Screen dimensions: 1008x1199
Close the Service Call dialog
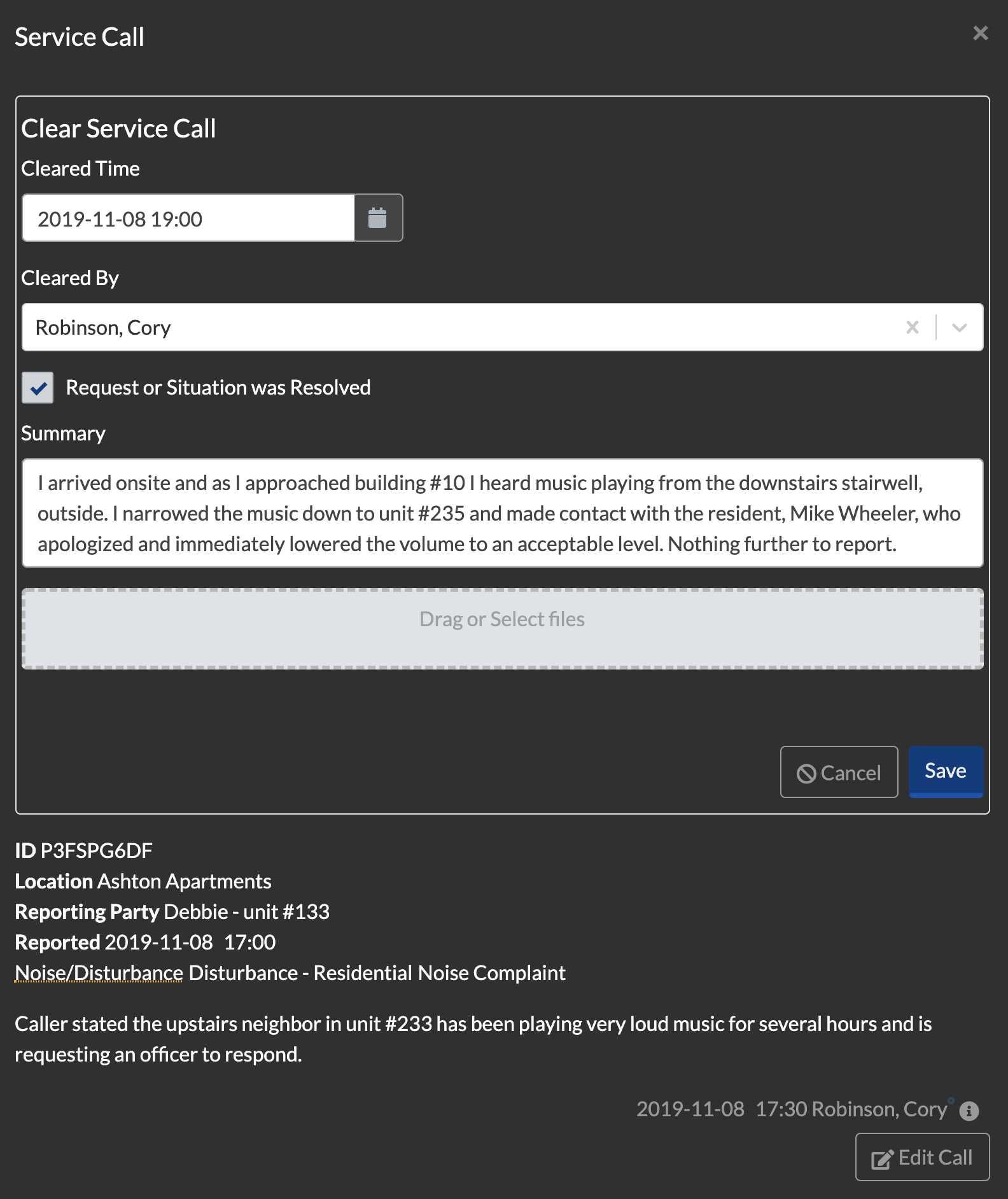pyautogui.click(x=980, y=33)
